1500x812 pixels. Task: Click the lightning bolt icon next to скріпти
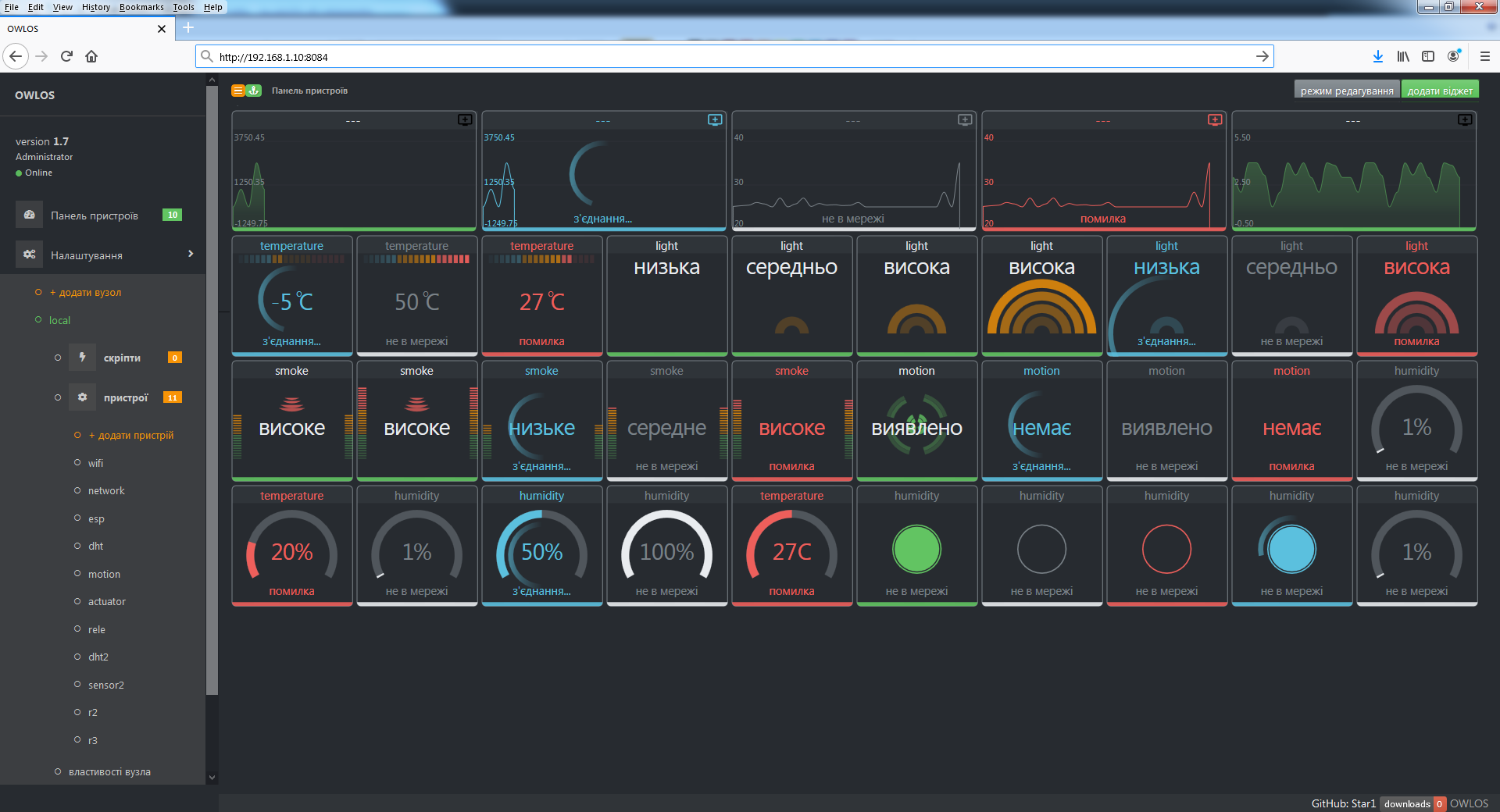tap(82, 358)
